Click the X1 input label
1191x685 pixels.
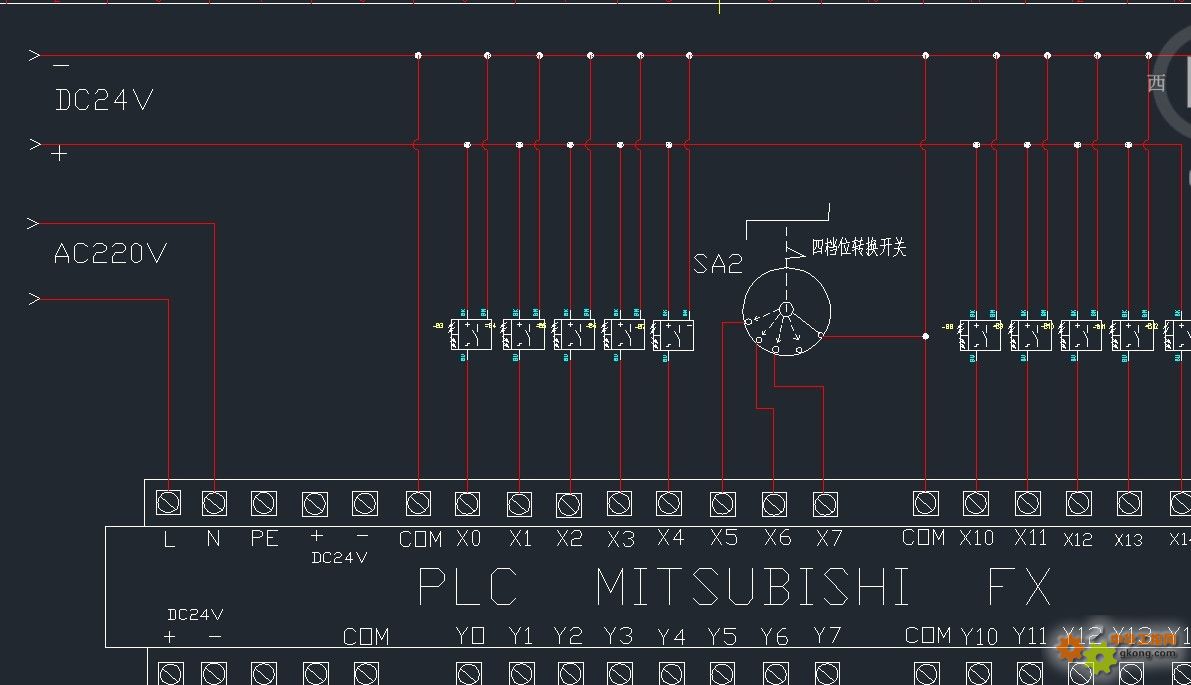(520, 538)
